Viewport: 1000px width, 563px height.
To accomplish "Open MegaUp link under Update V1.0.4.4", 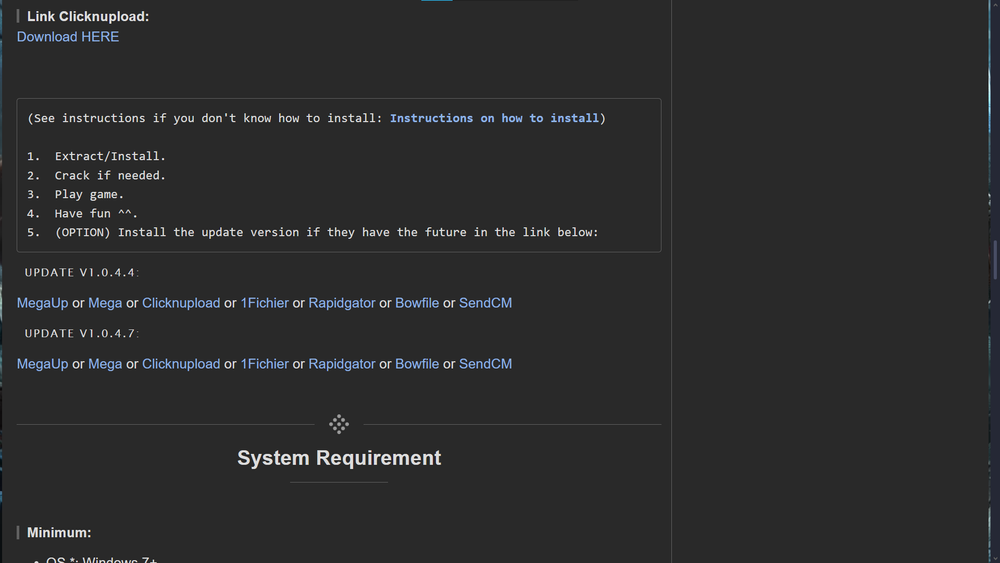I will click(42, 303).
